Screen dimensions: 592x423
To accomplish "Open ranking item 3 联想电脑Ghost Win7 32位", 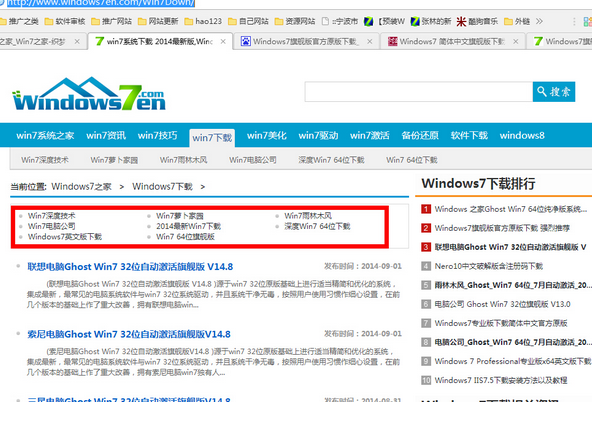I will point(510,247).
